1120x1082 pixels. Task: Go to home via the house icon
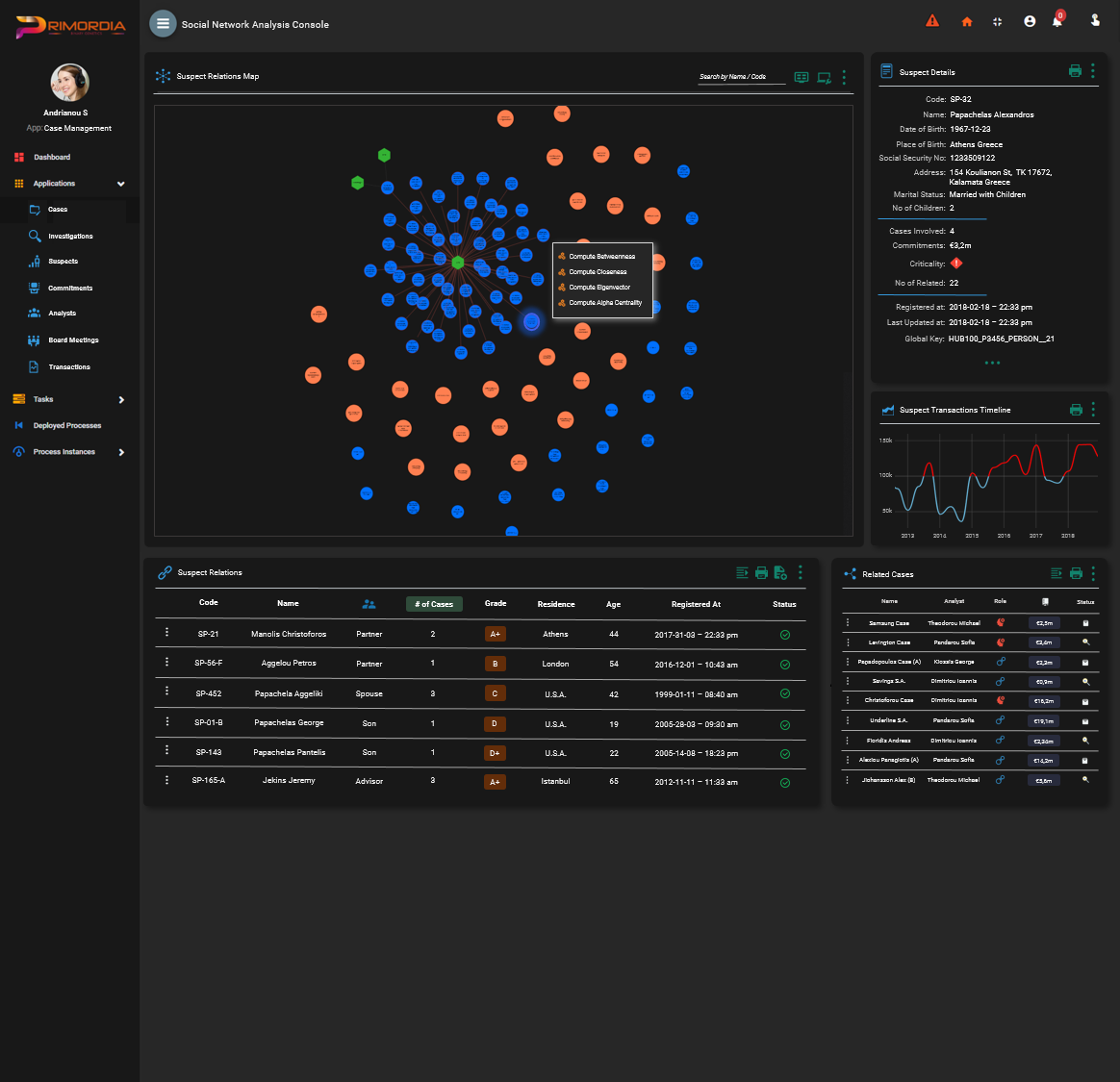tap(967, 21)
